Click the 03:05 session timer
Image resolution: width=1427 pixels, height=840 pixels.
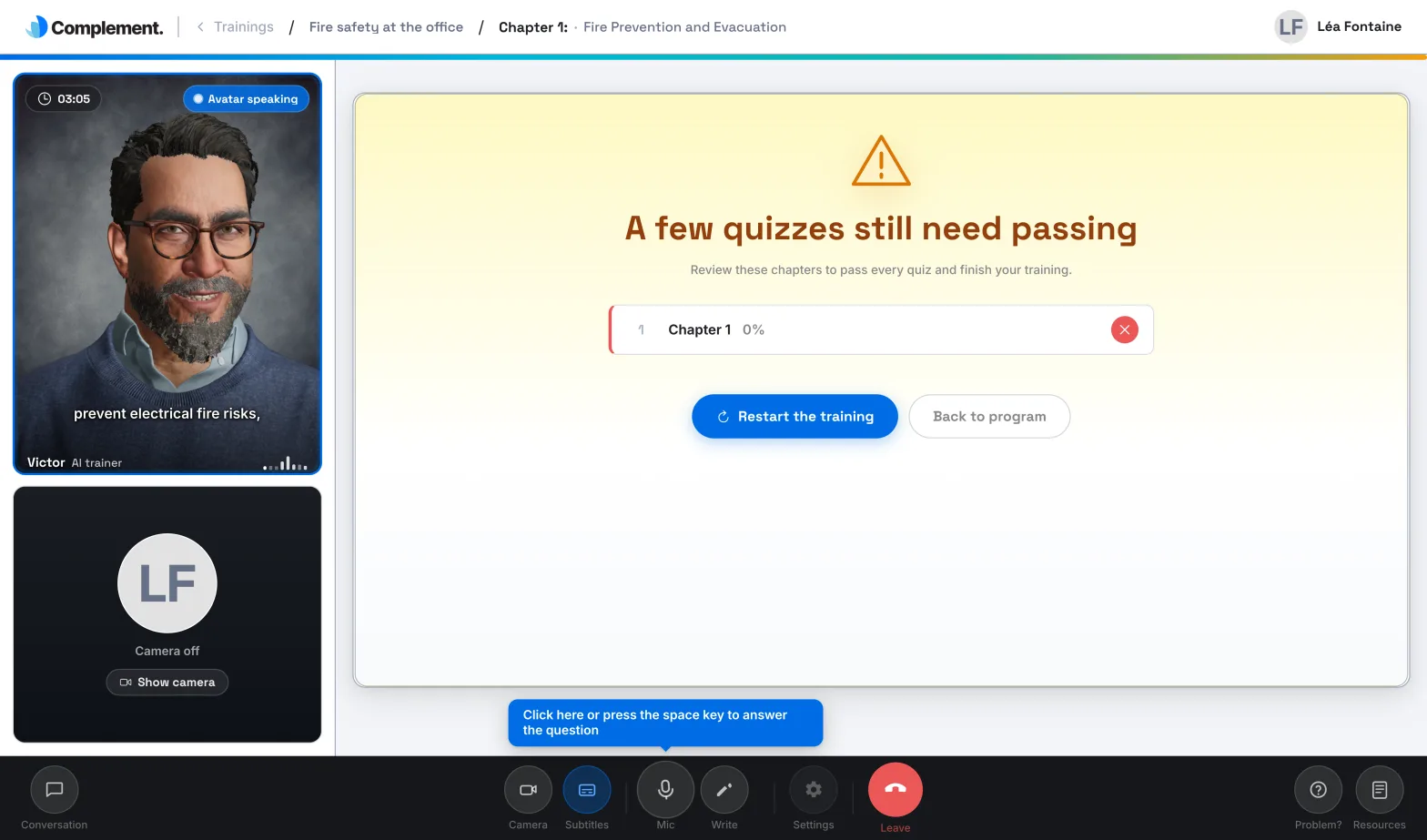(64, 99)
